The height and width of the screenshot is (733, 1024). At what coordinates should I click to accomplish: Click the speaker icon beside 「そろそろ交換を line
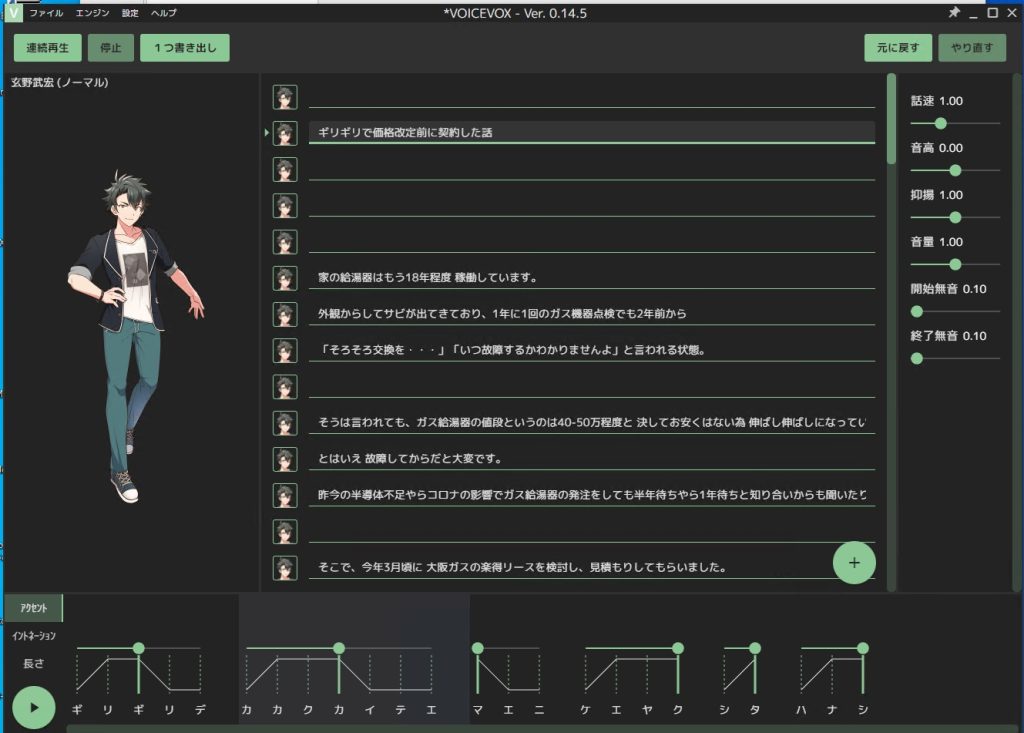tap(285, 351)
